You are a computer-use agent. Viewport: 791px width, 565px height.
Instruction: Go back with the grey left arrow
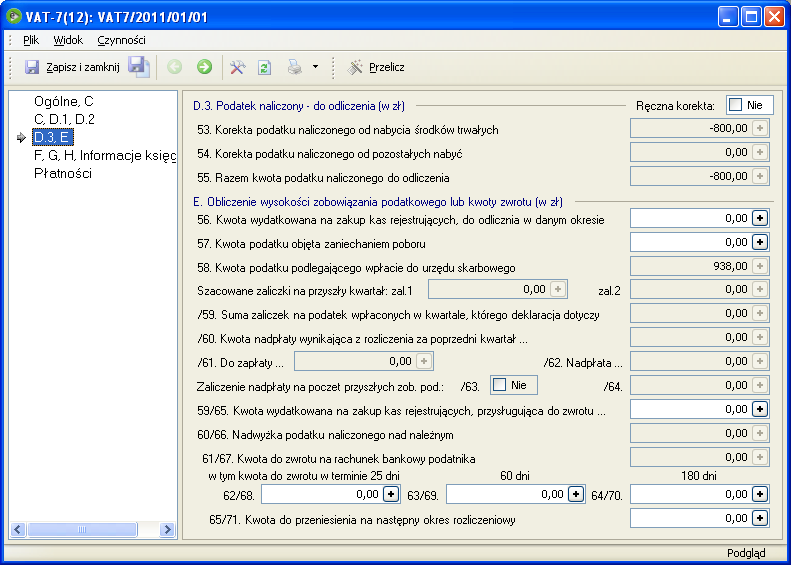click(x=175, y=67)
